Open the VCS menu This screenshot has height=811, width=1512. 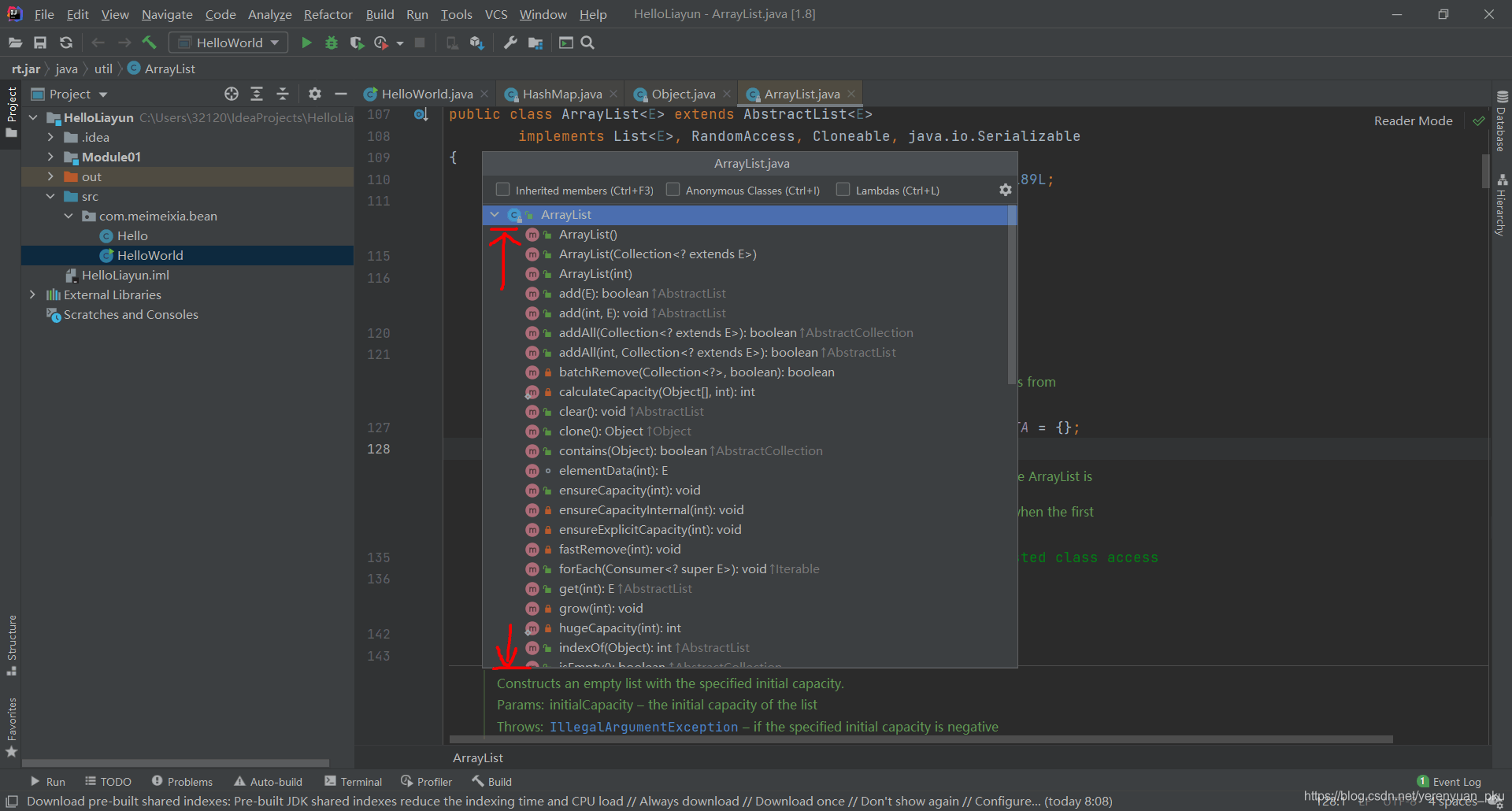496,14
